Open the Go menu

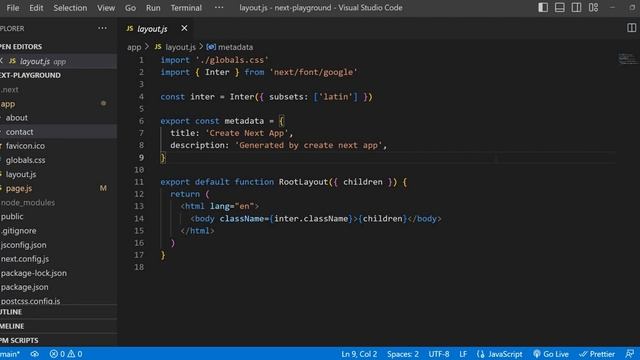(130, 8)
